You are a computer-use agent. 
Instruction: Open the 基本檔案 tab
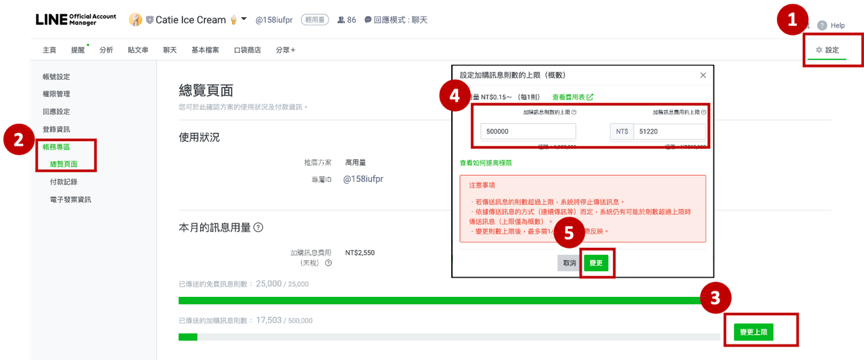205,50
